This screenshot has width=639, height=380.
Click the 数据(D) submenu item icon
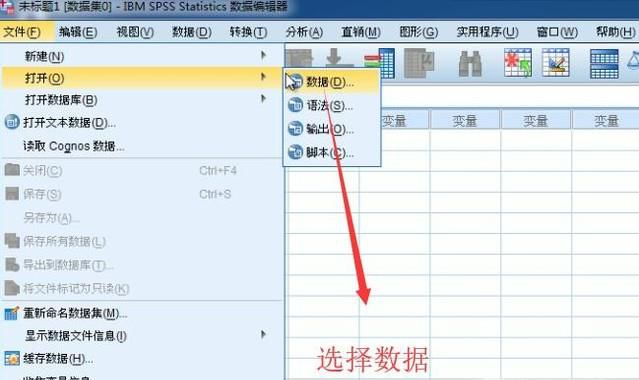[295, 82]
